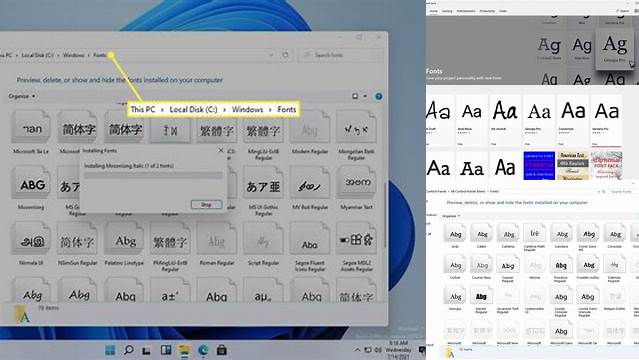Select Windows in the breadcrumb path

pyautogui.click(x=73, y=55)
